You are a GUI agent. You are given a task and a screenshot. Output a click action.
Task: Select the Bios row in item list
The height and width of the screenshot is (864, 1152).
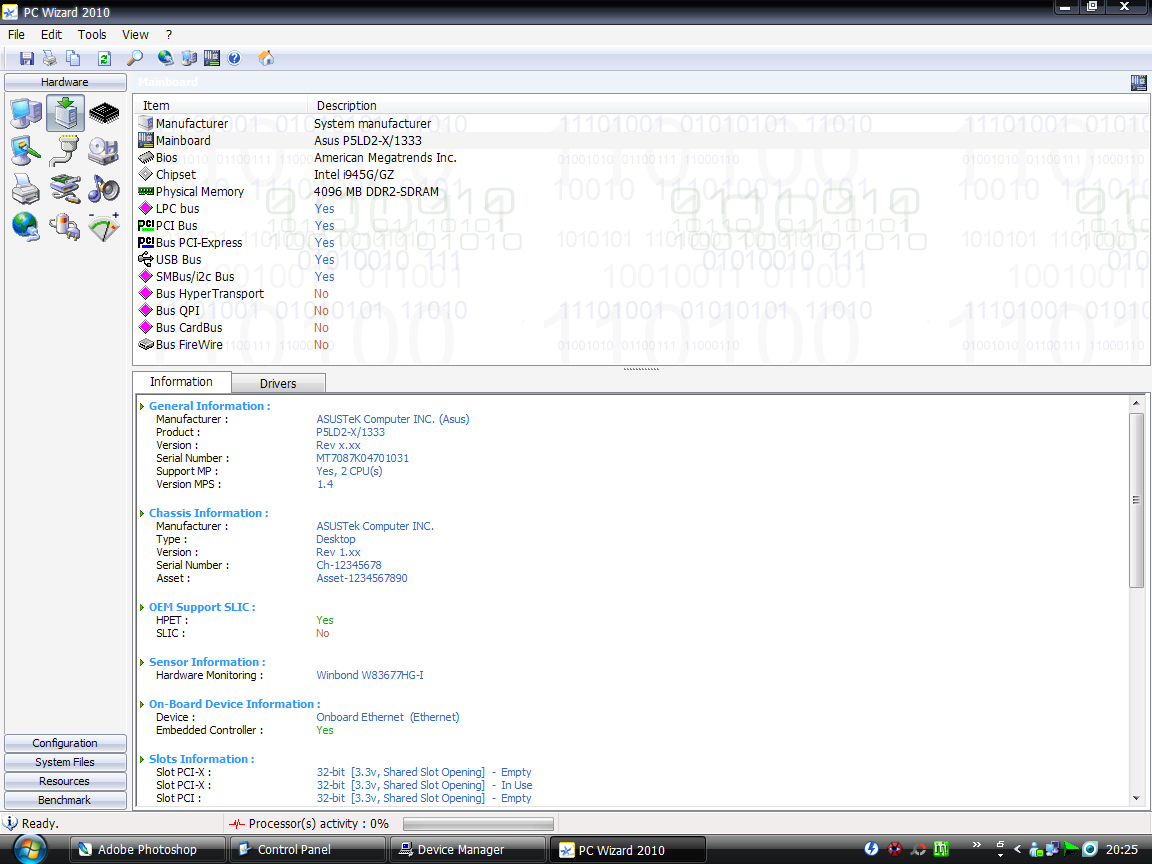[x=641, y=158]
